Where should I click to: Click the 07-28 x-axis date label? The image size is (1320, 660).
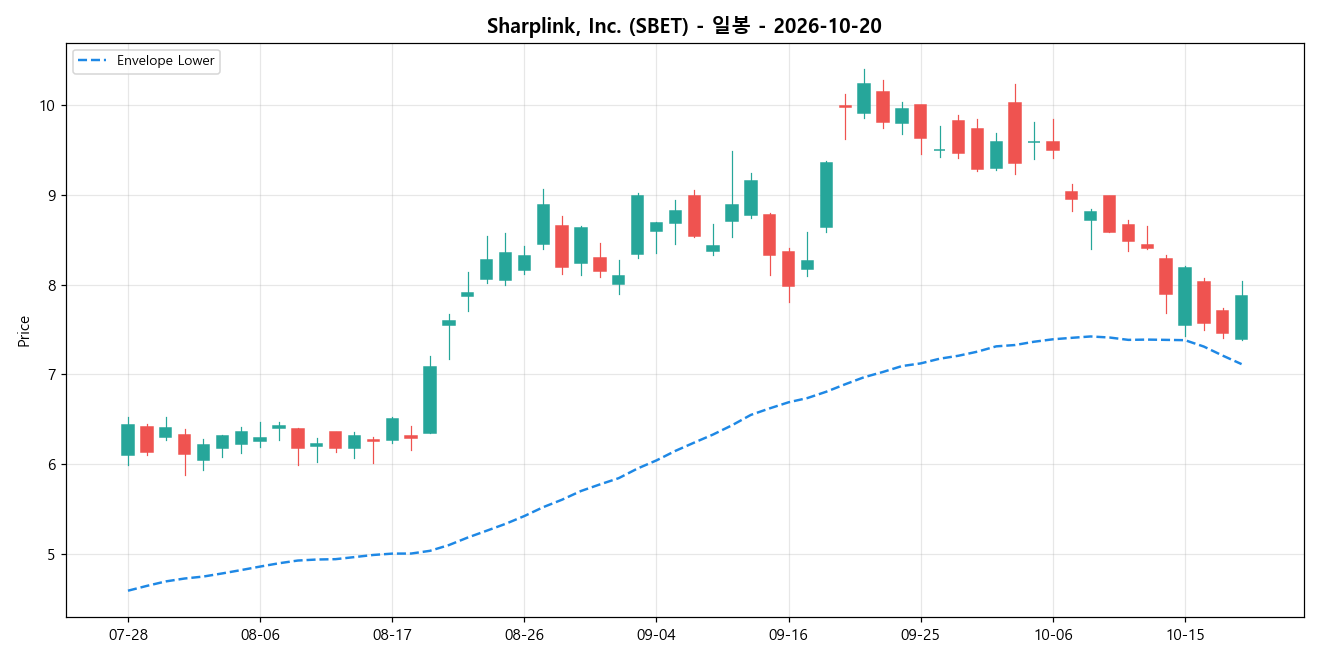128,635
